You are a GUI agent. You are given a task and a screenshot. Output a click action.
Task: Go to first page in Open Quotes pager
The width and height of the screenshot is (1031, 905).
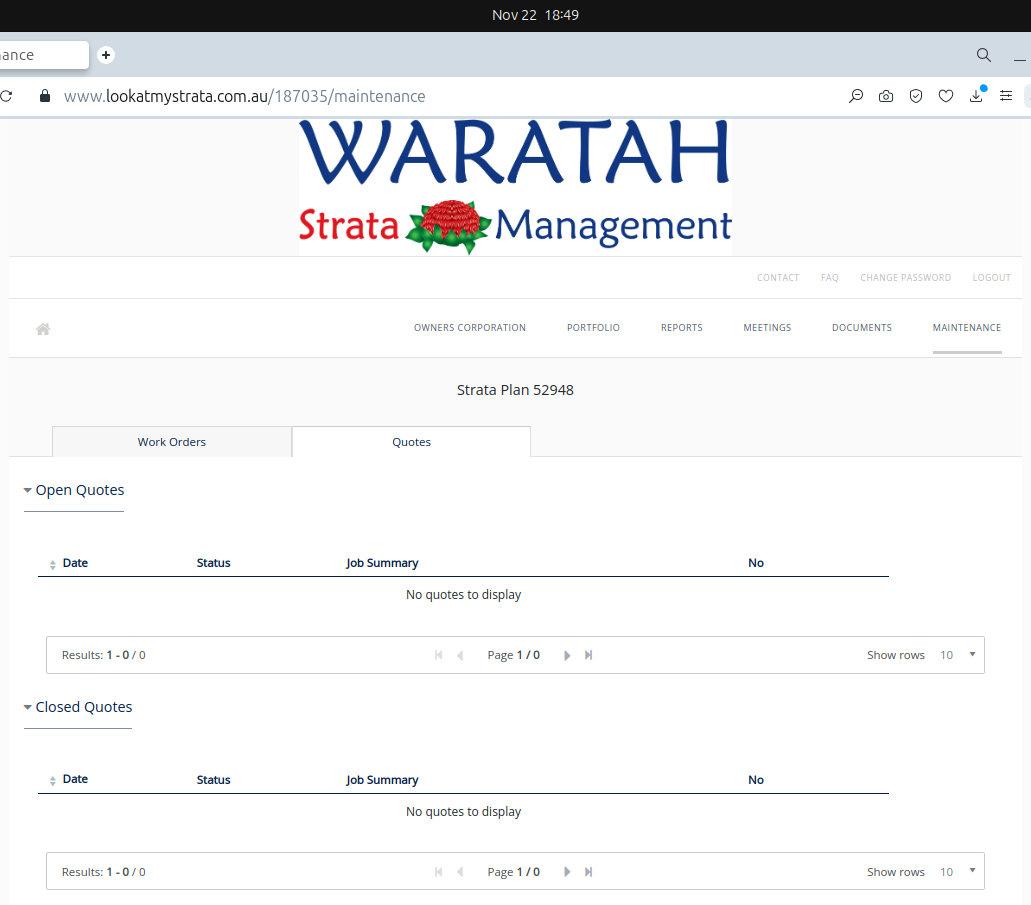[439, 655]
